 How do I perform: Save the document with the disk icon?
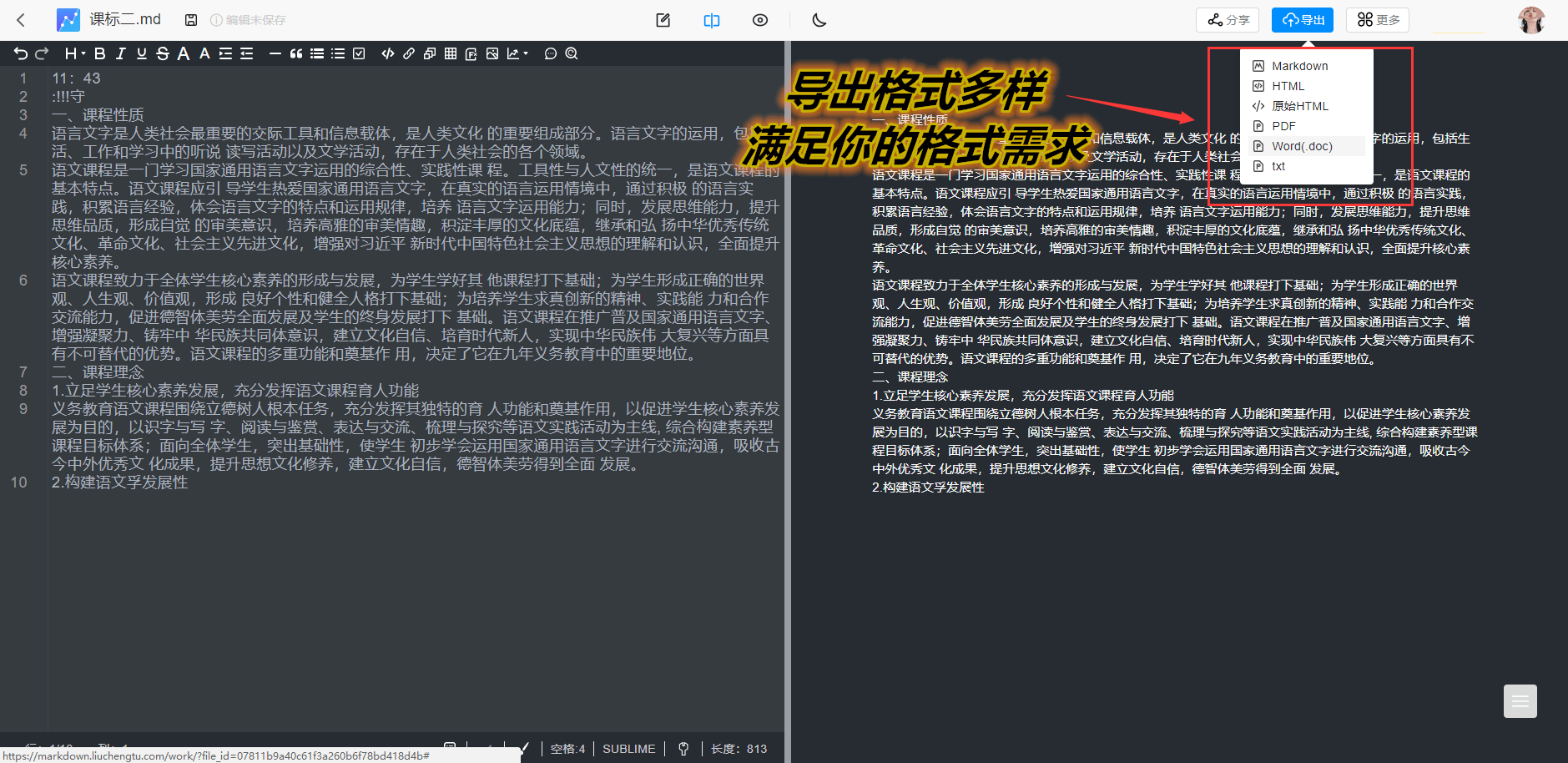click(191, 20)
